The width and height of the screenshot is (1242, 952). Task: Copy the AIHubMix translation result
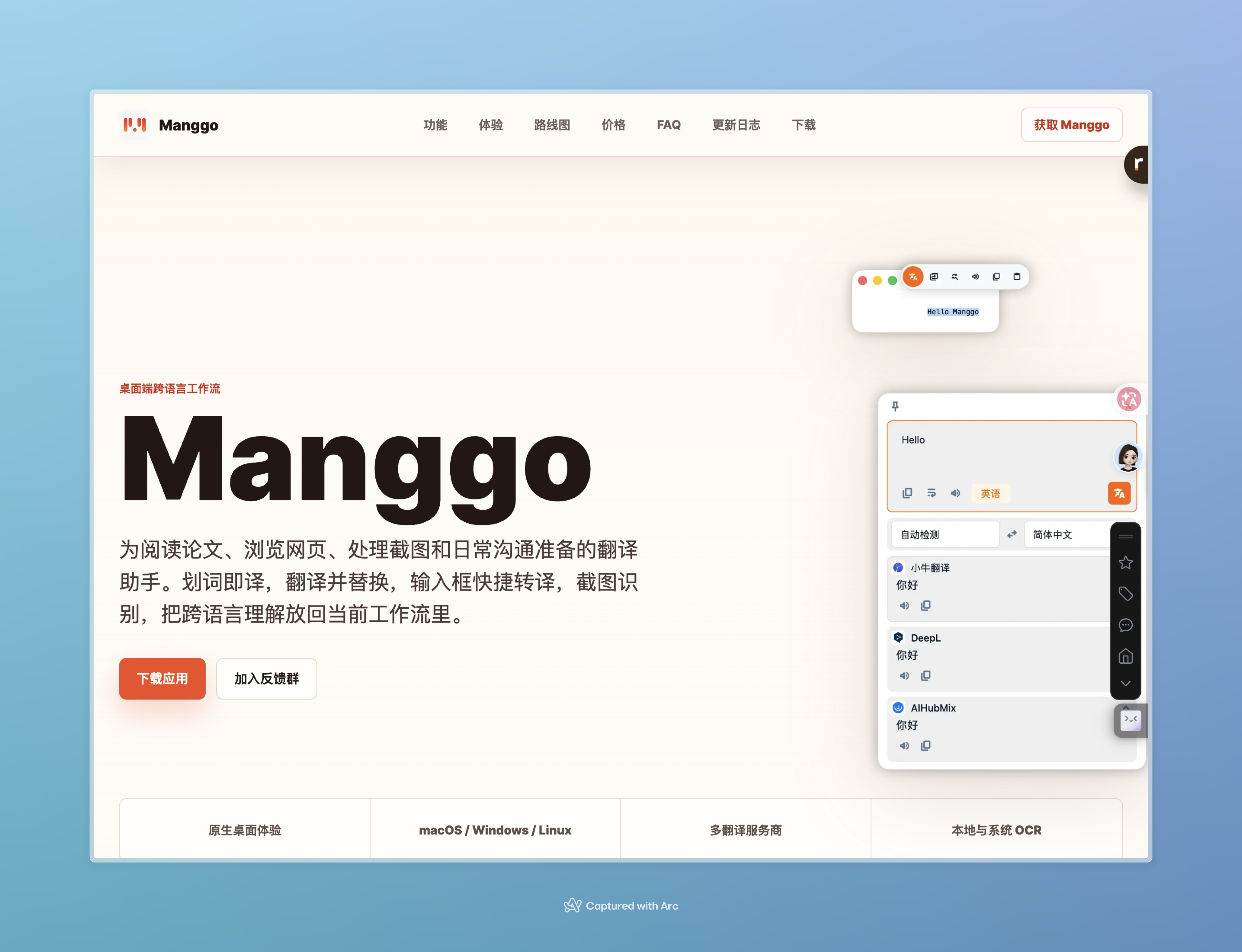(x=926, y=746)
